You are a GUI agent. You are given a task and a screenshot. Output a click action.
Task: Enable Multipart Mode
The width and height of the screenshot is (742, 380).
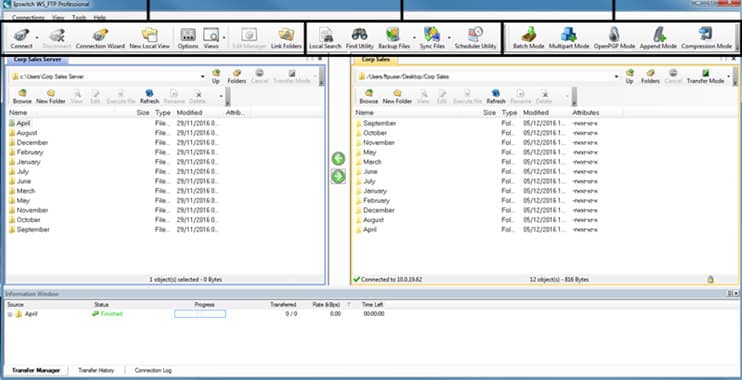(x=569, y=38)
